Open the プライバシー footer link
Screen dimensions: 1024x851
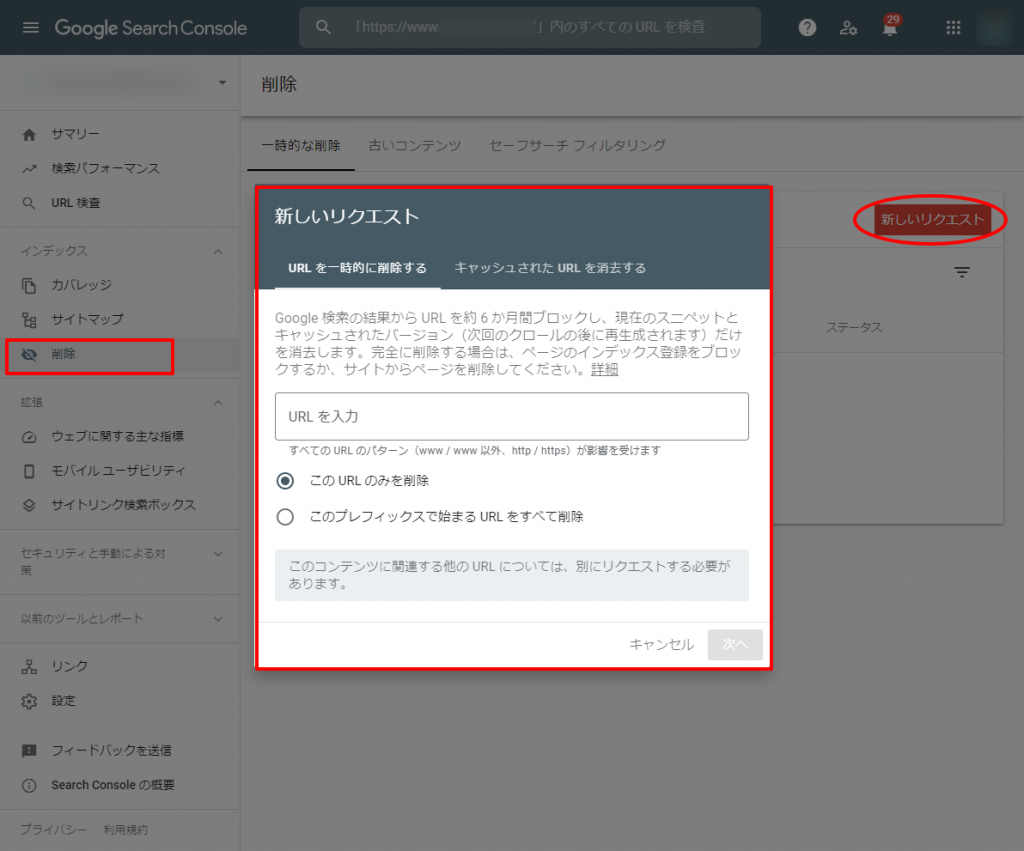[x=54, y=829]
